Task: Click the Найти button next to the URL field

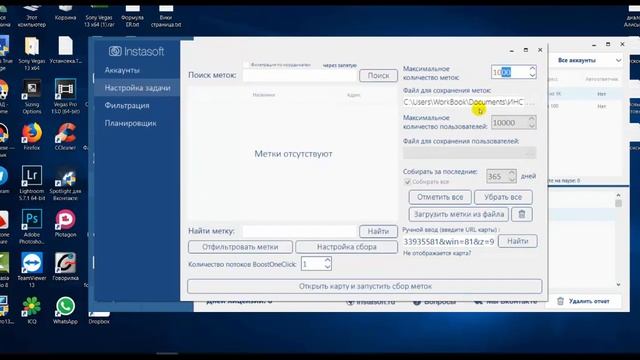Action: click(x=518, y=241)
